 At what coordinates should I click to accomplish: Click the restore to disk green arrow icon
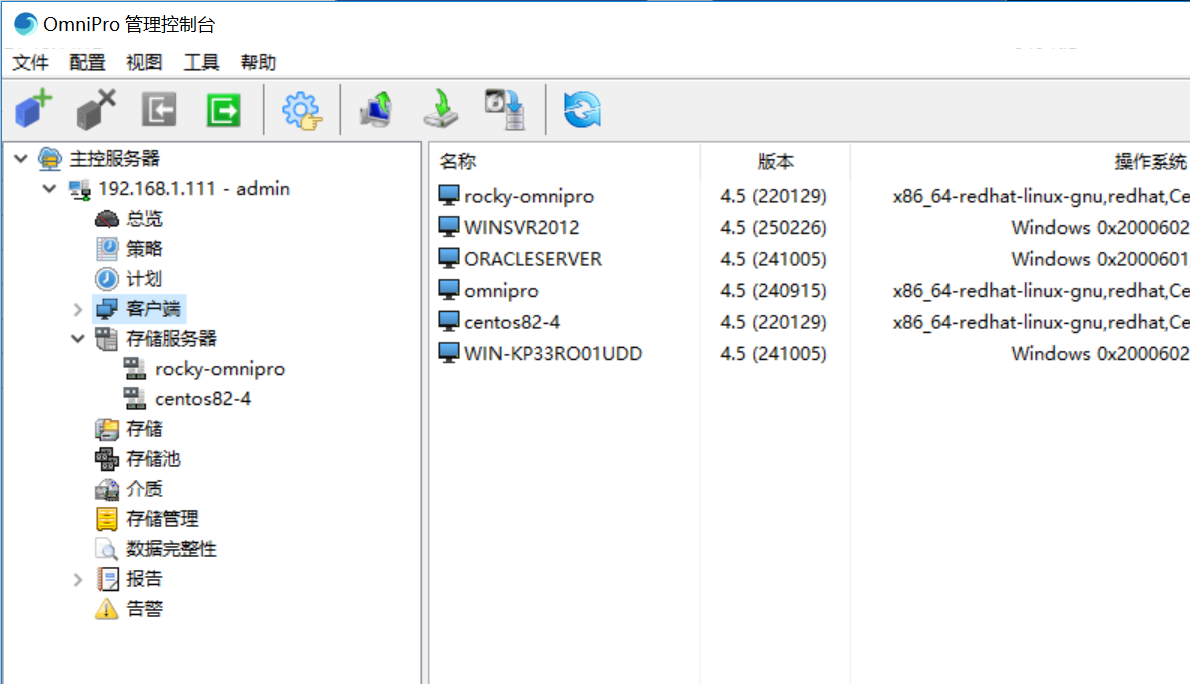point(440,109)
